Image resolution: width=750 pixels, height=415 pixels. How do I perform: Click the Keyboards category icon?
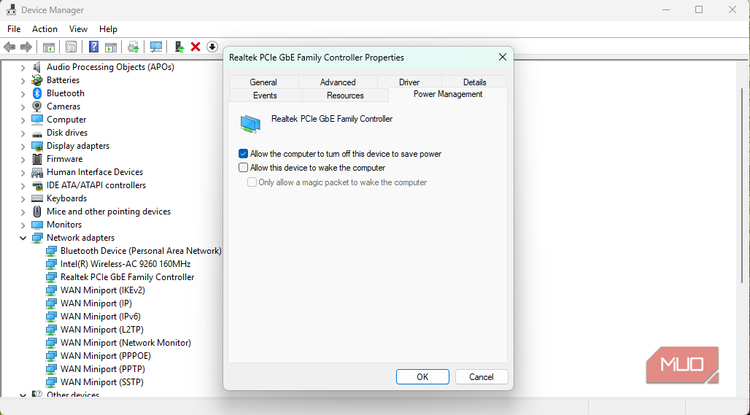point(37,198)
